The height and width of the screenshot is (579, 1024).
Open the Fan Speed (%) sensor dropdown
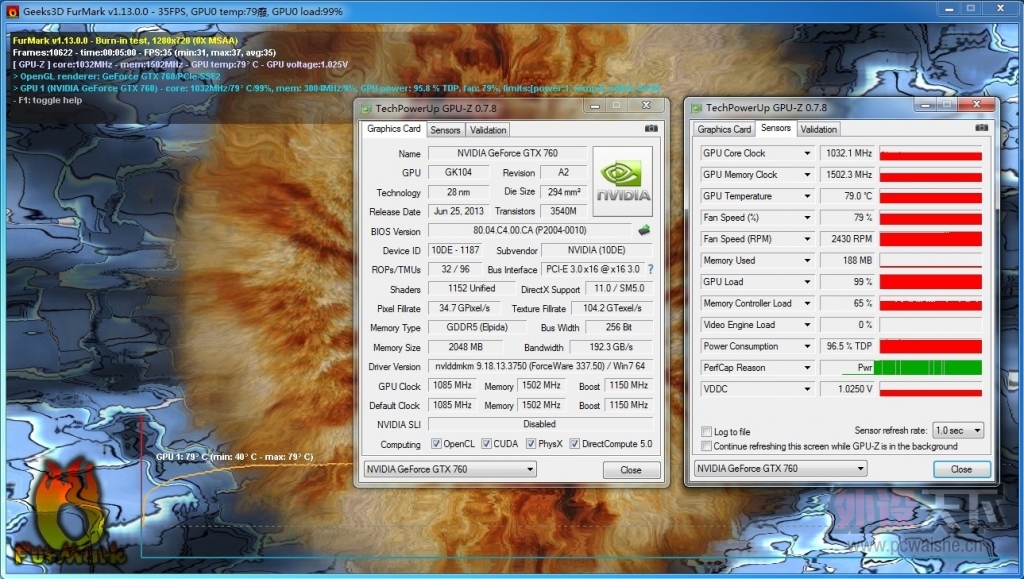(x=807, y=218)
